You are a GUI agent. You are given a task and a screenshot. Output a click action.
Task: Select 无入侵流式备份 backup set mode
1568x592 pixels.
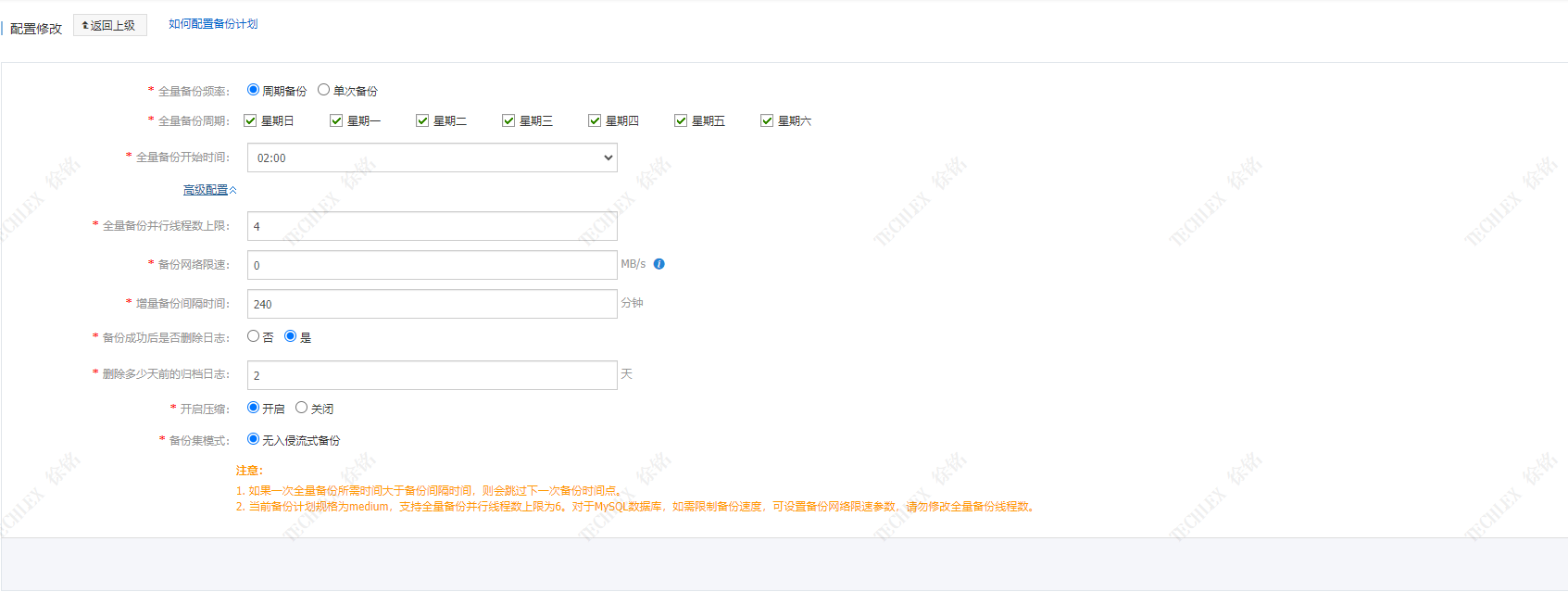pos(253,439)
